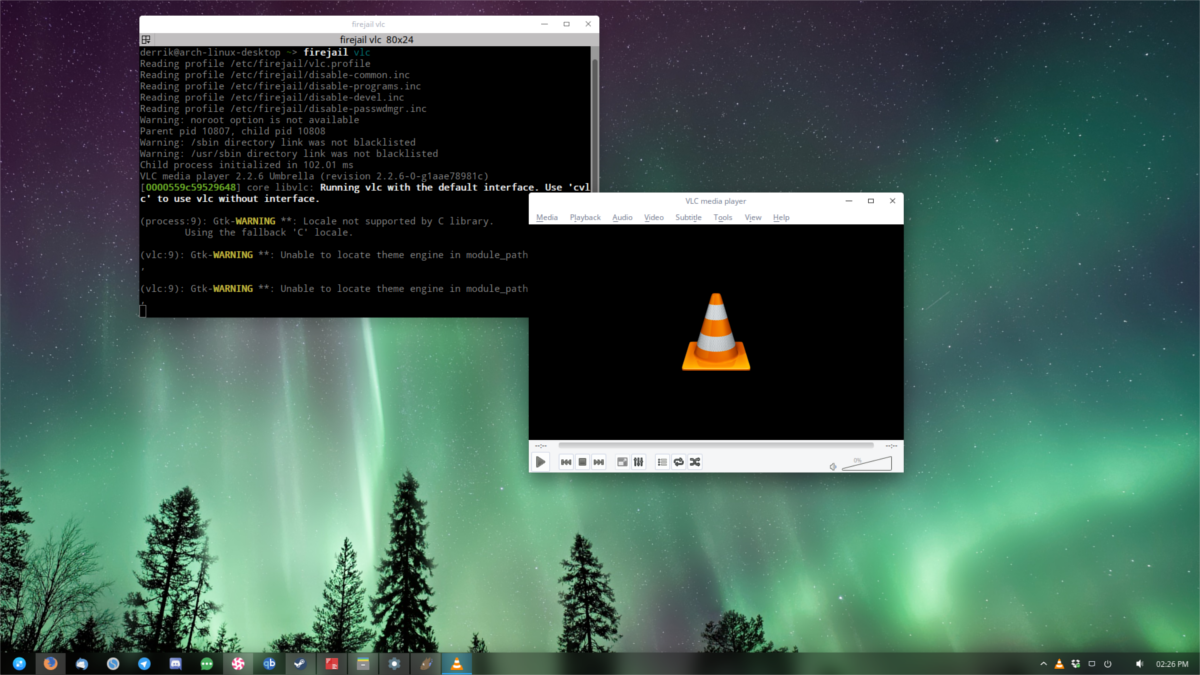Mute audio with VLC speaker icon
This screenshot has height=675, width=1200.
point(833,466)
